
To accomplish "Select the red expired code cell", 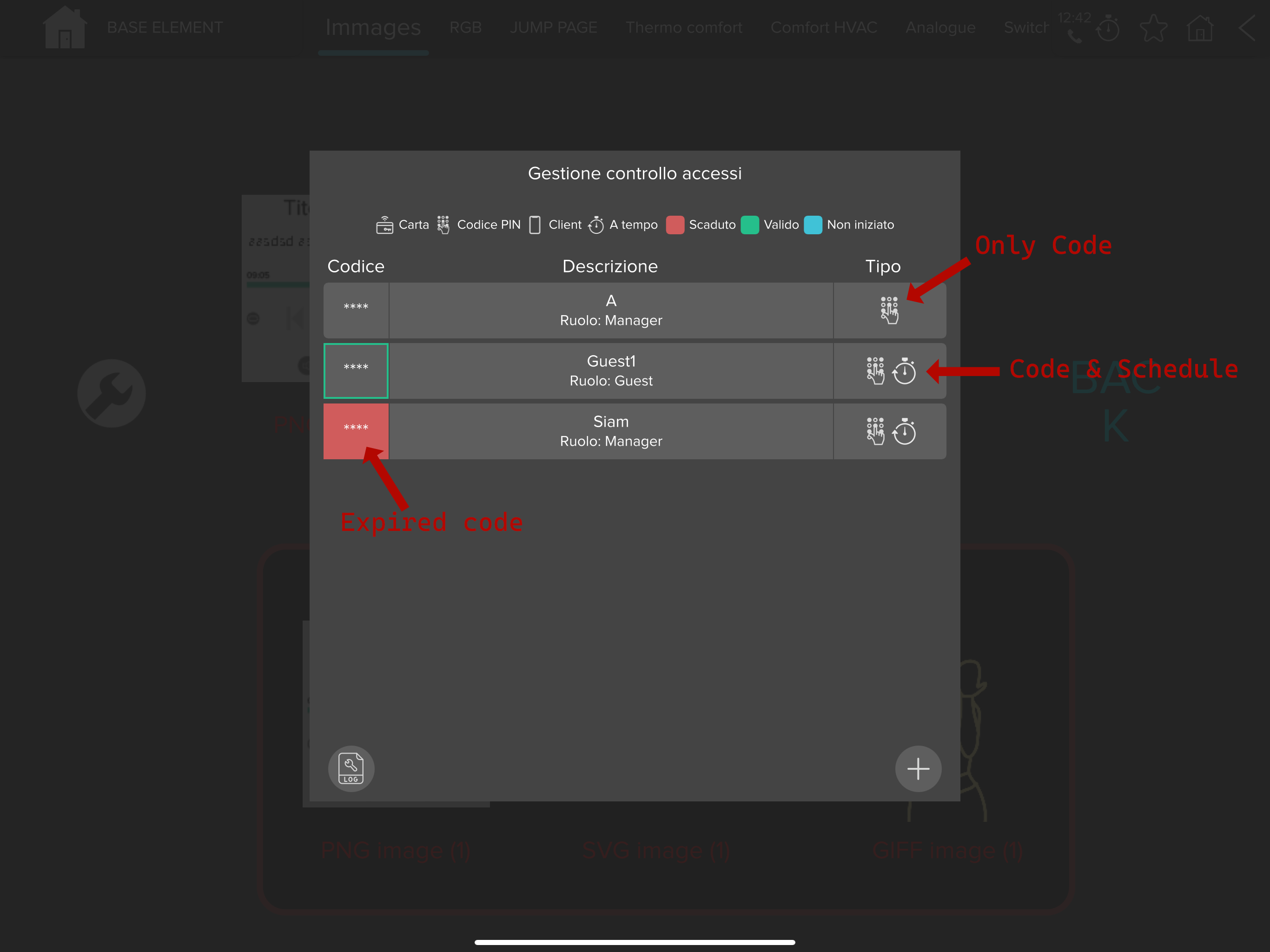I will point(356,431).
